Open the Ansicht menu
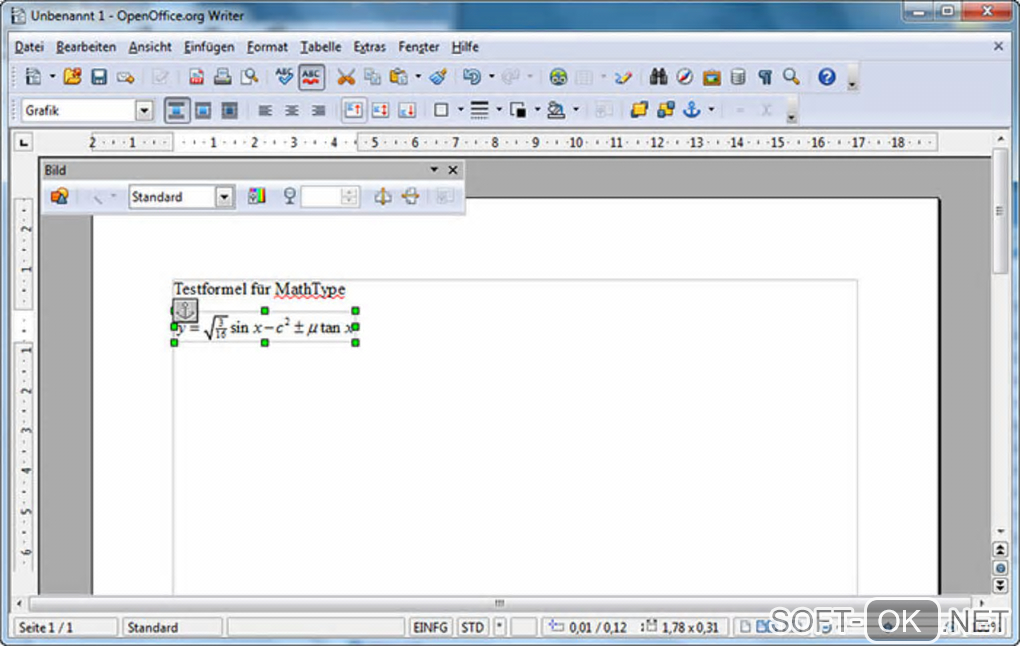The width and height of the screenshot is (1020, 646). [150, 47]
